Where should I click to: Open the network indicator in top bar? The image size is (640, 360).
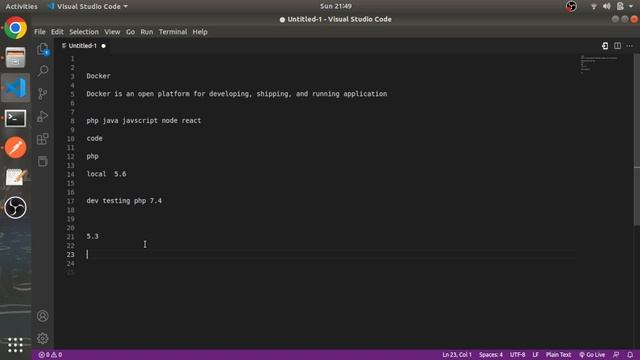[594, 6]
